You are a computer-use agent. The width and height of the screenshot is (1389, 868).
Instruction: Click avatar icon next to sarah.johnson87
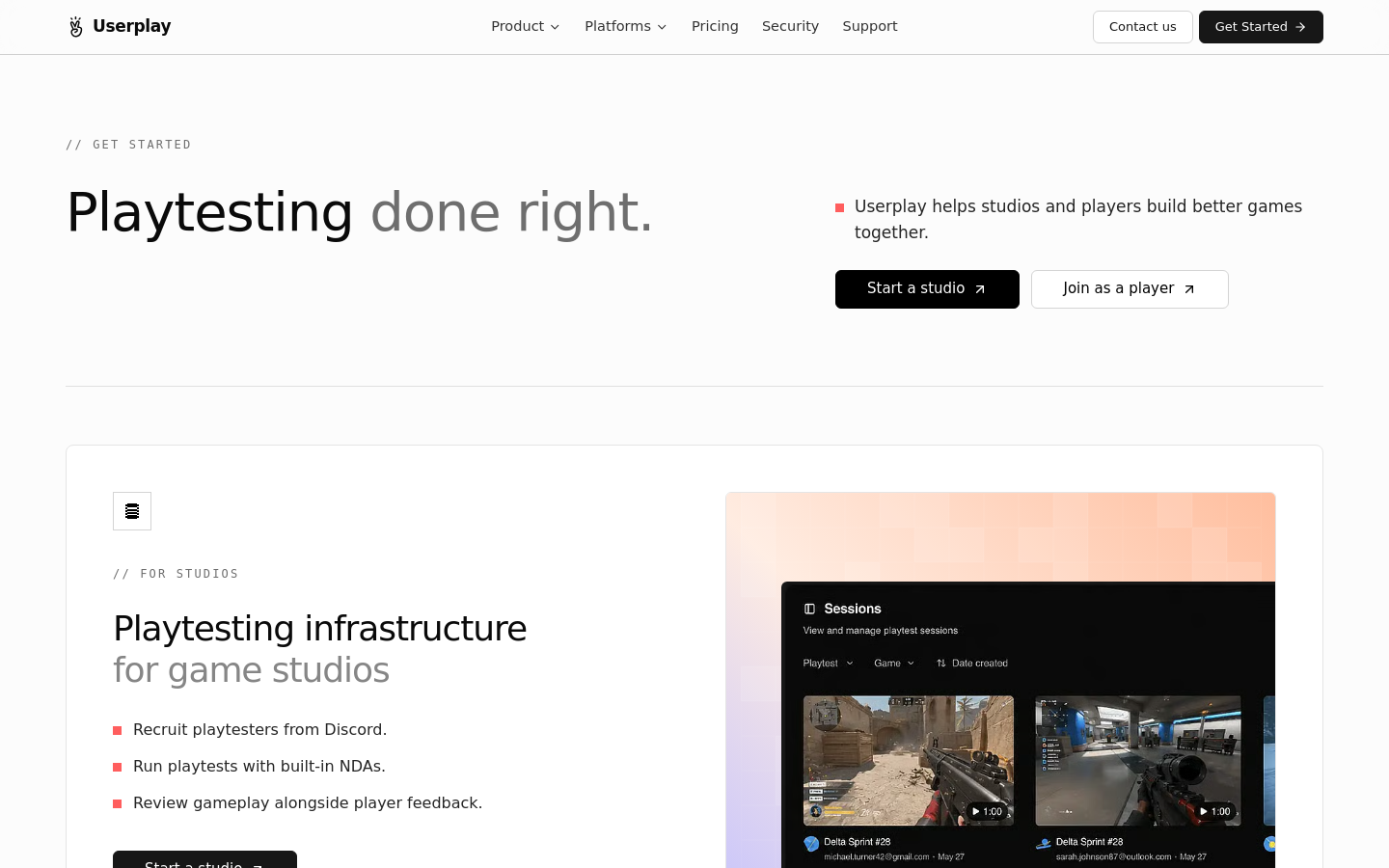tap(1043, 844)
